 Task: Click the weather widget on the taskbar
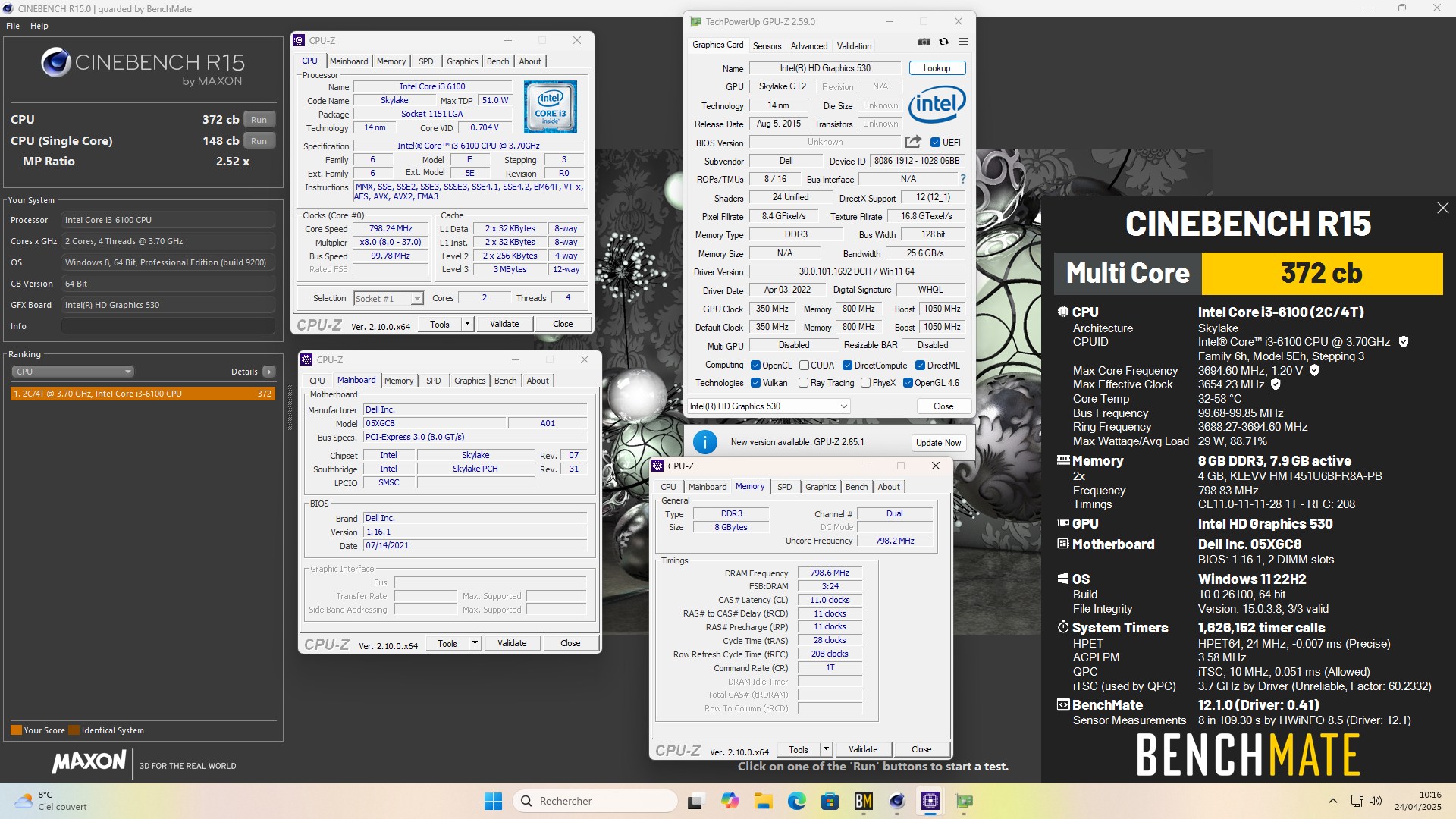52,801
